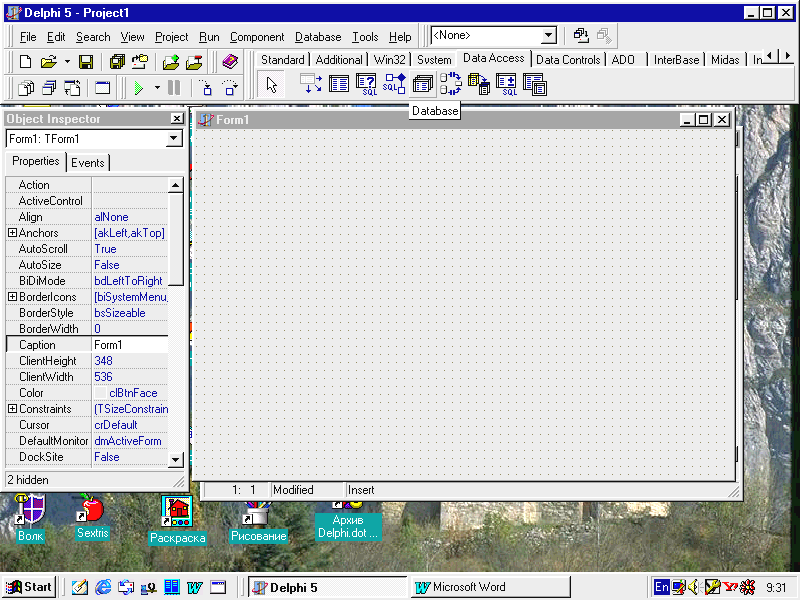Switch to the Data Controls palette tab
Image resolution: width=800 pixels, height=600 pixels.
point(568,60)
